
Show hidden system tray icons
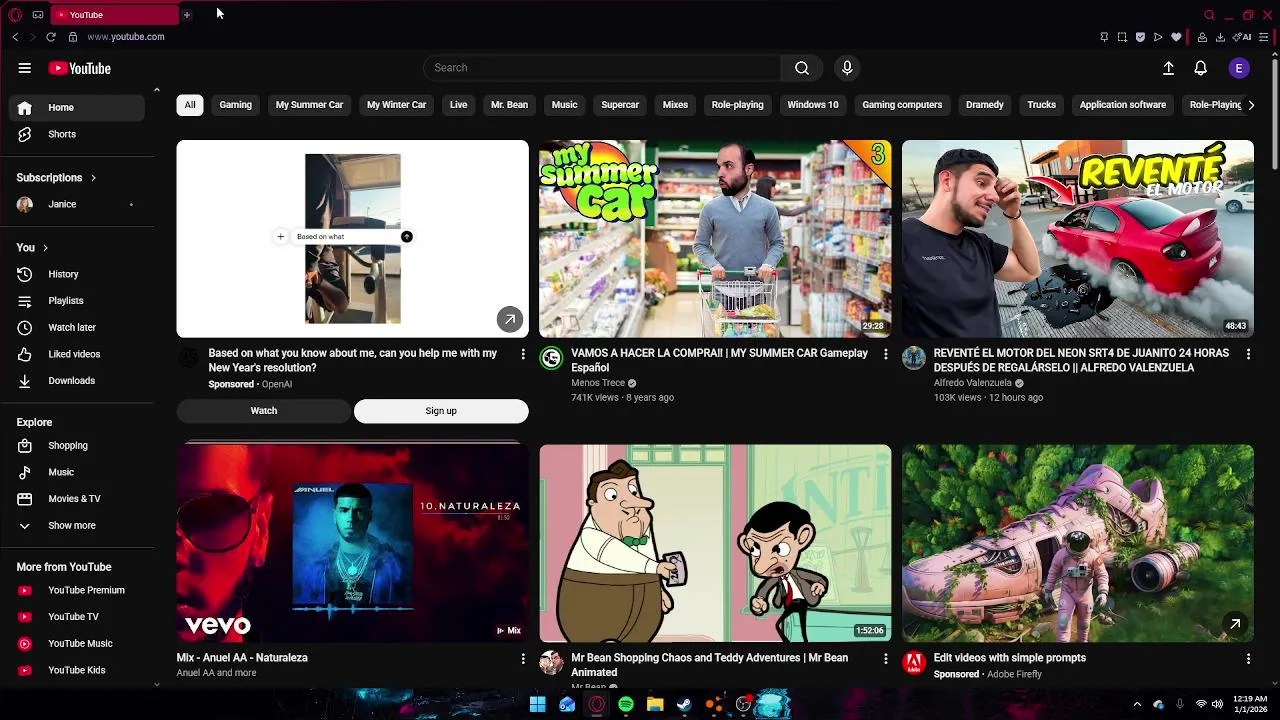[1137, 705]
